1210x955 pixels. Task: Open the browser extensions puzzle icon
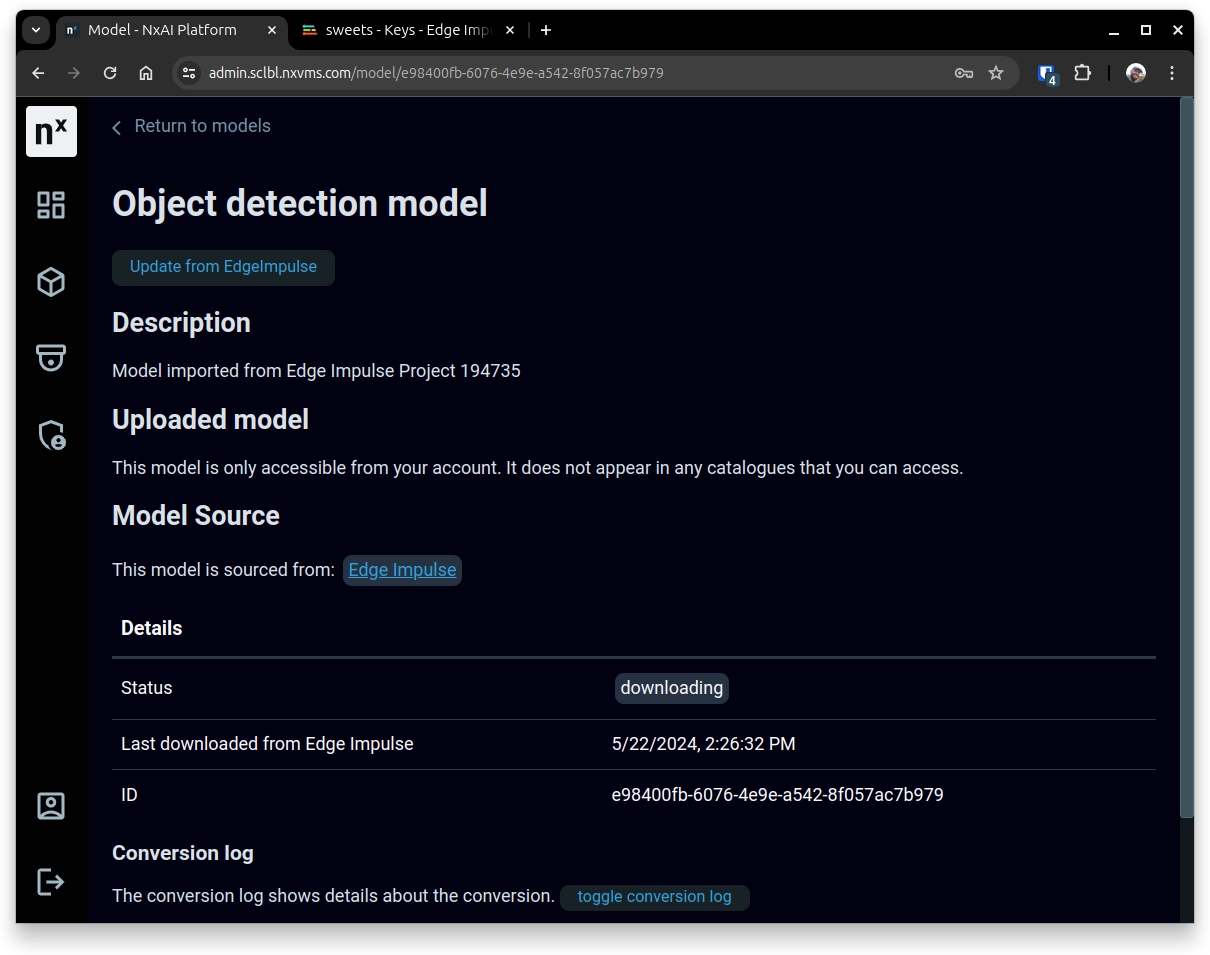click(1082, 73)
